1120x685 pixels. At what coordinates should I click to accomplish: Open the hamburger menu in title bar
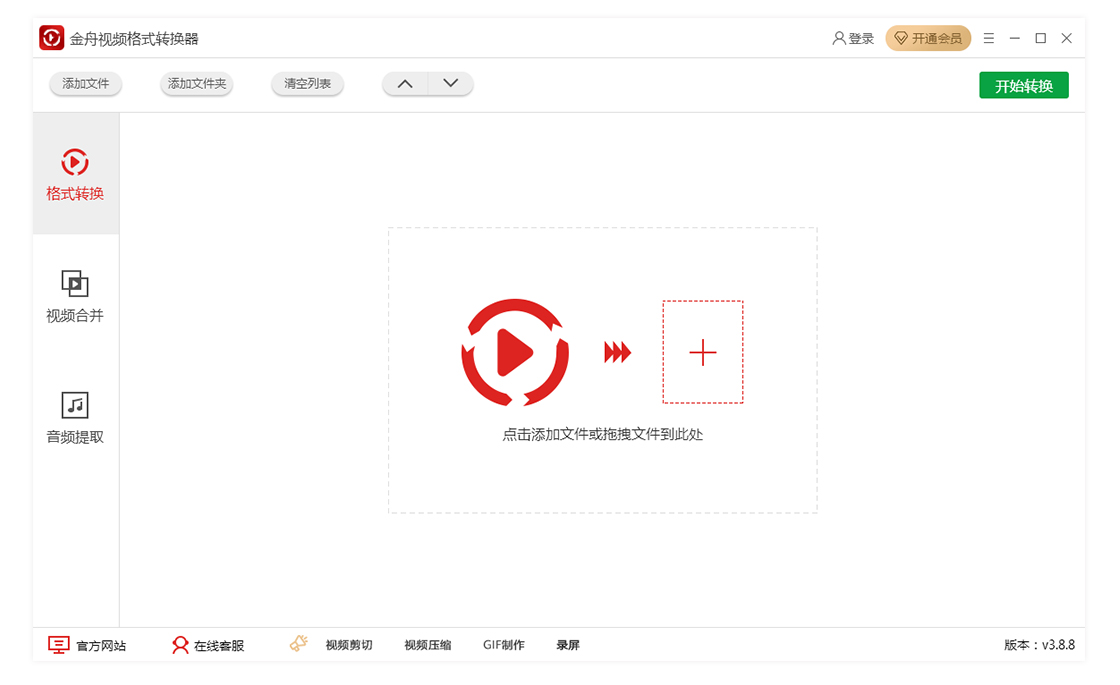coord(989,39)
